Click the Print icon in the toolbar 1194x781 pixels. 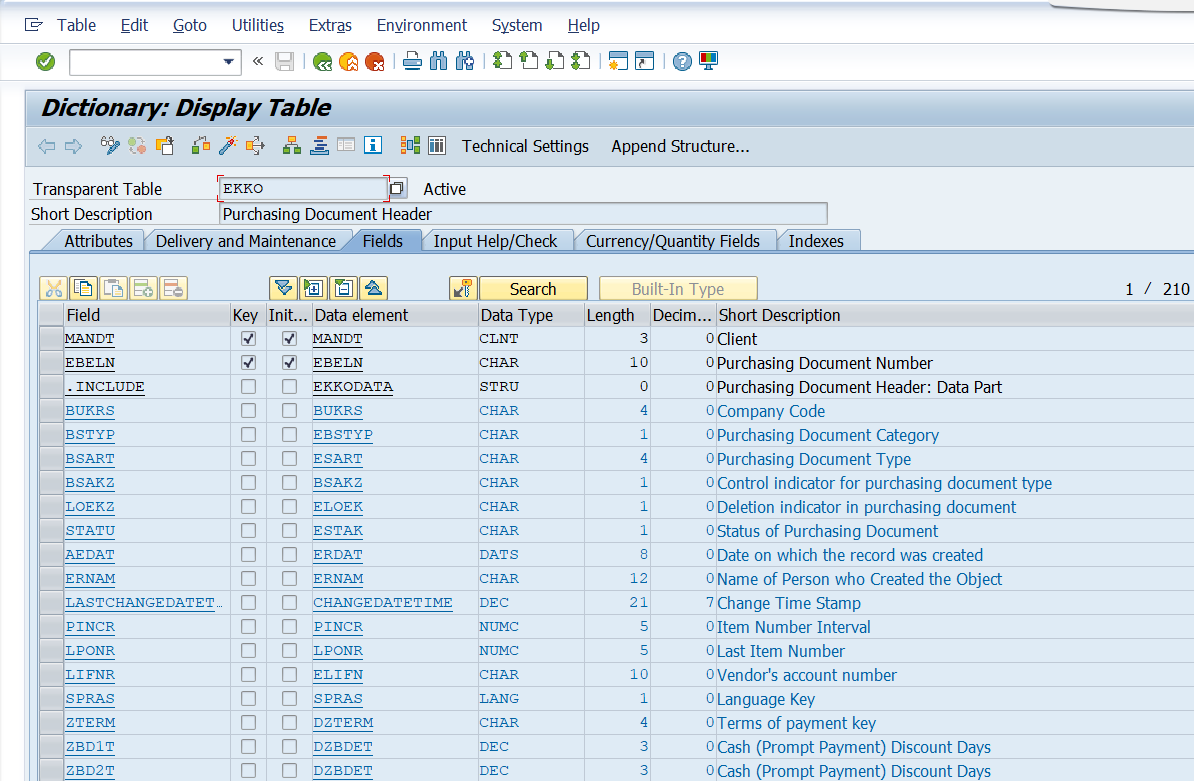coord(412,62)
